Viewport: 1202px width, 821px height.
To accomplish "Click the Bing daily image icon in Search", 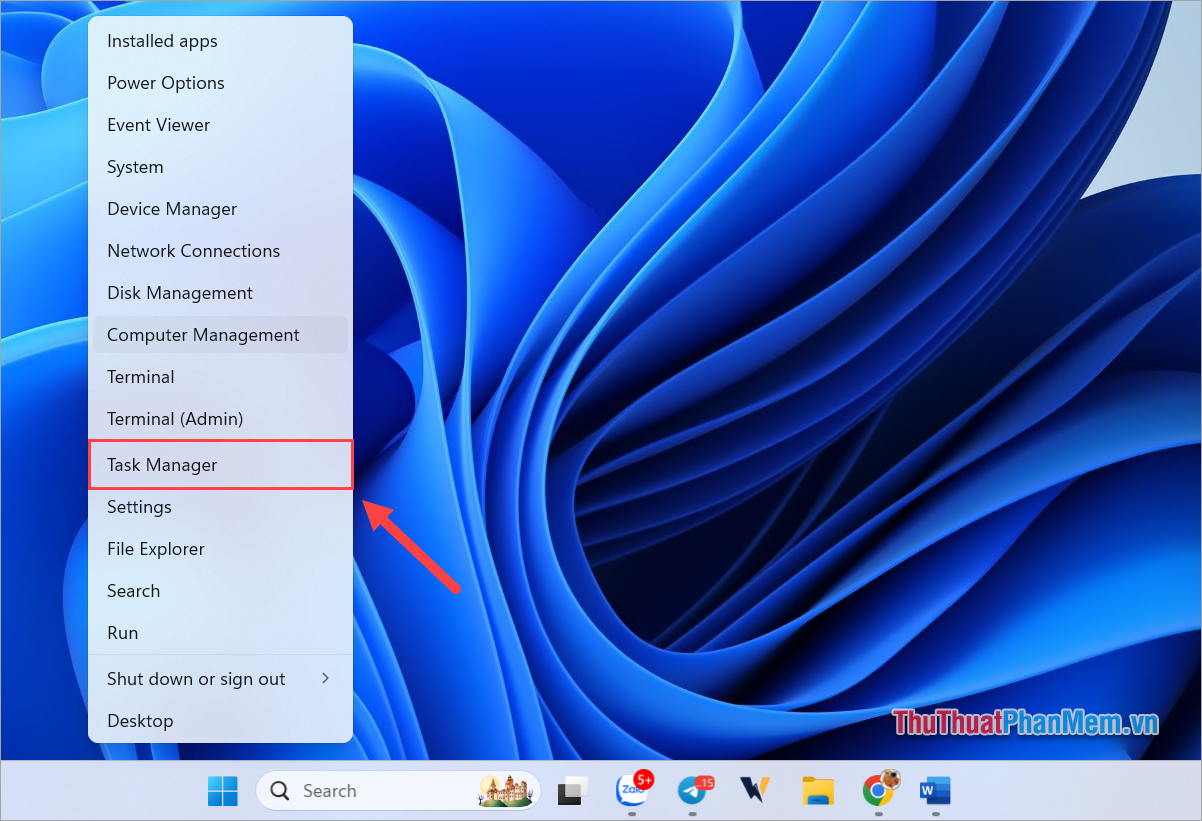I will [x=505, y=790].
